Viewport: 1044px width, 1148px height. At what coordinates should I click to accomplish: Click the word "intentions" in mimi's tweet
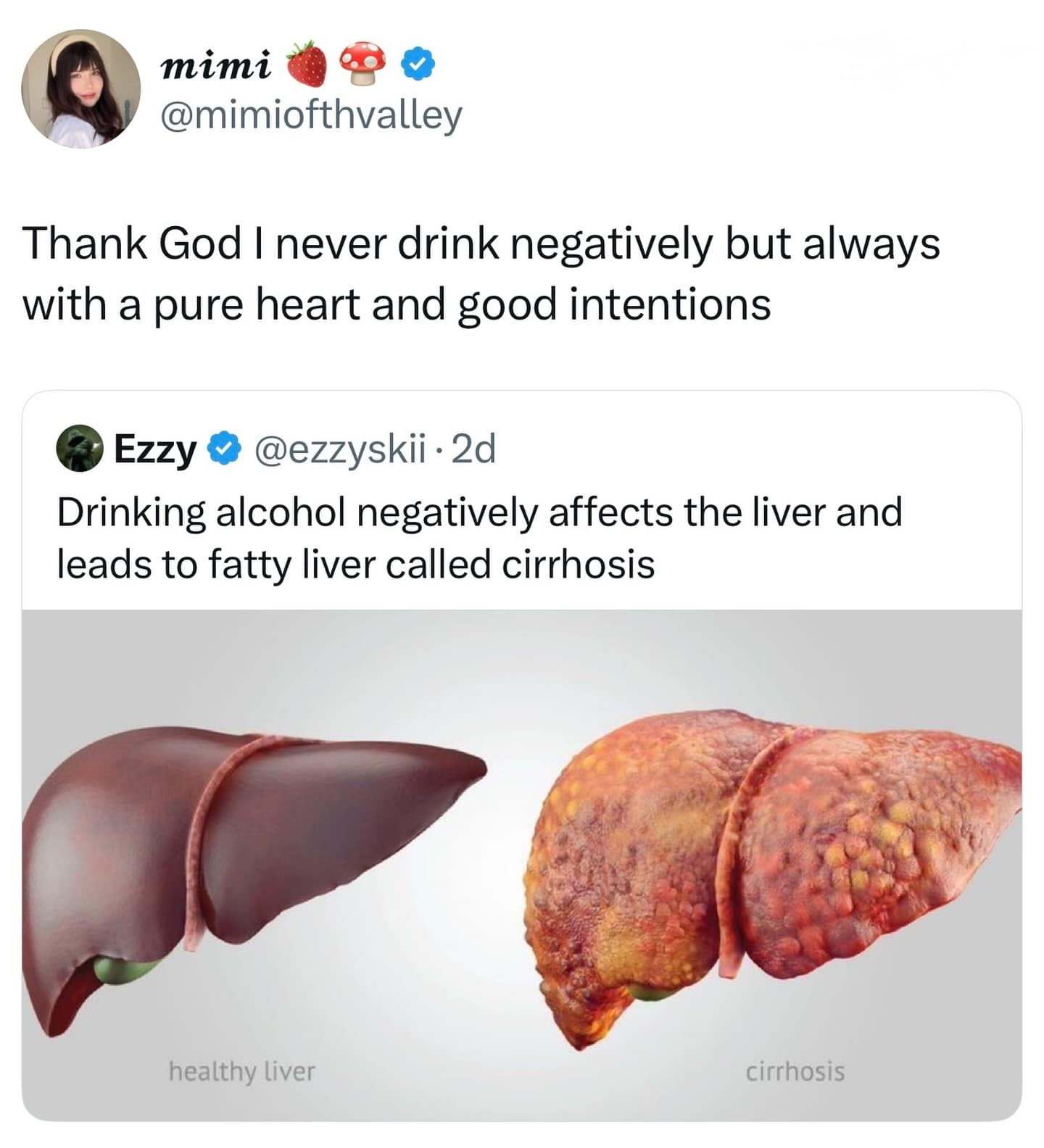coord(669,304)
